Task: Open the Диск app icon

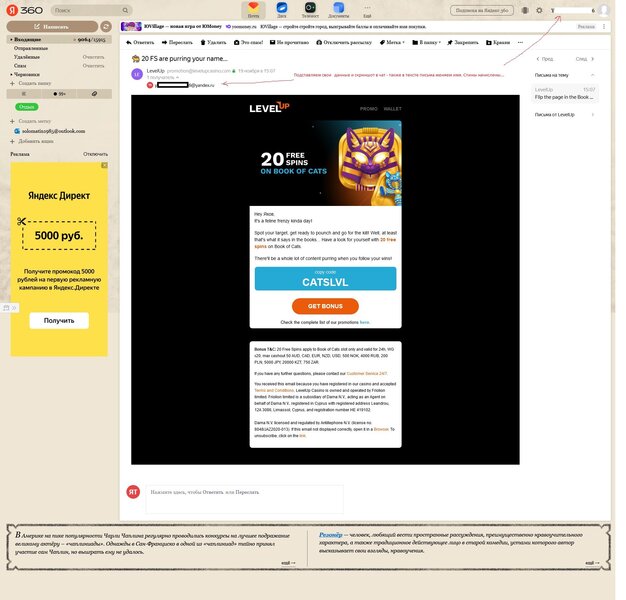Action: click(x=281, y=9)
